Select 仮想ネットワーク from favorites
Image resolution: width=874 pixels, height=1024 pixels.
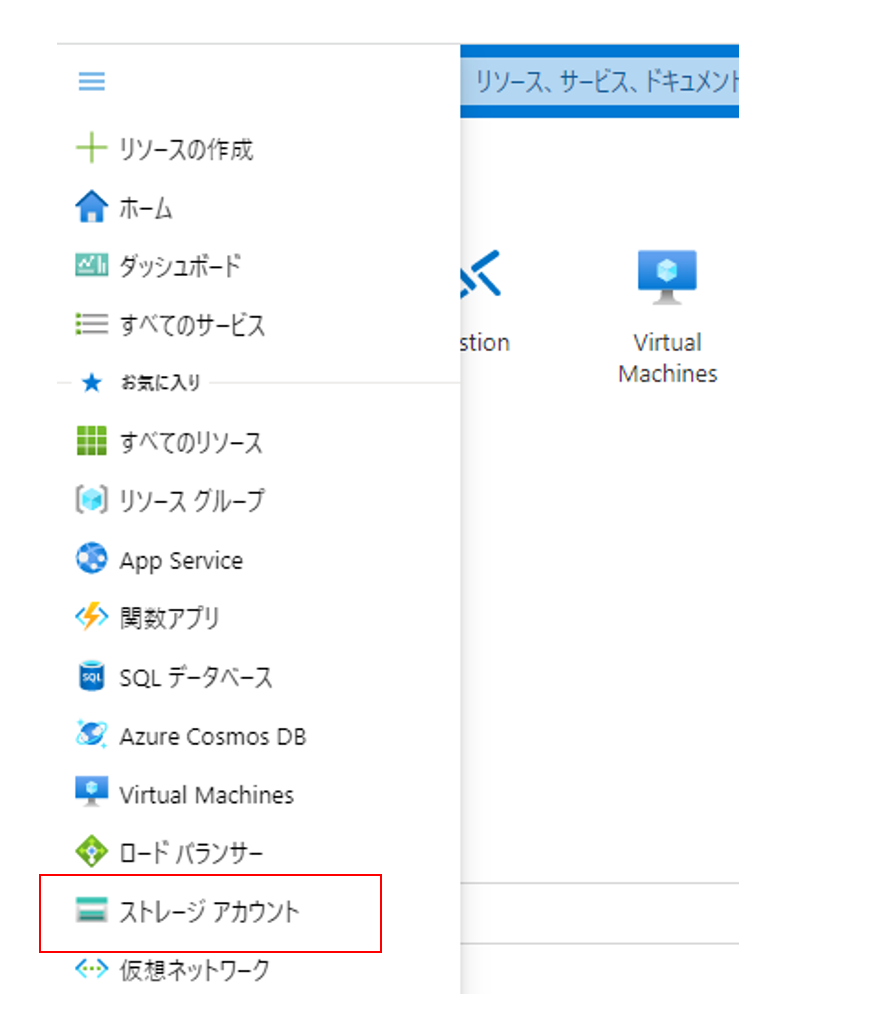(194, 969)
